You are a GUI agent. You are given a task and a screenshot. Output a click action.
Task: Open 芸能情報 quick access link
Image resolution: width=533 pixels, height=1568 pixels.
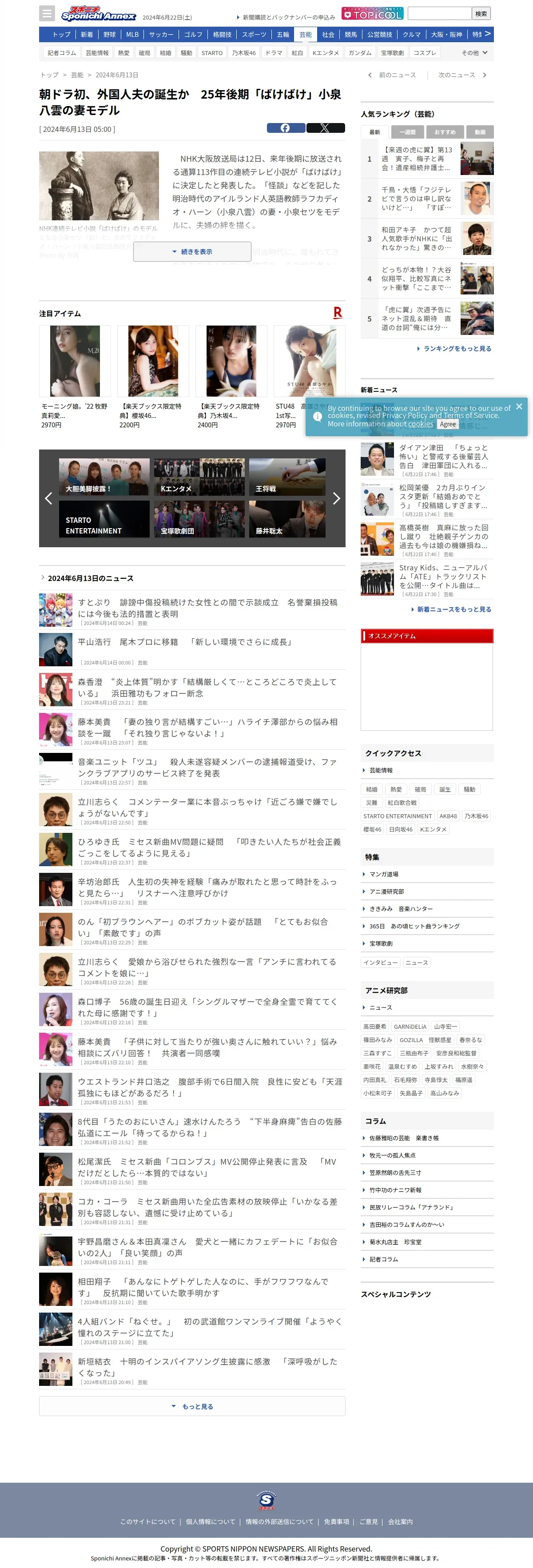(x=381, y=770)
